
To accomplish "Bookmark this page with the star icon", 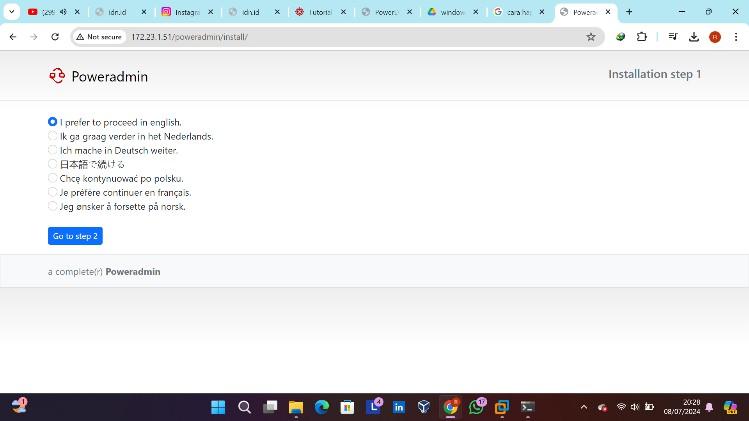I will pos(591,37).
